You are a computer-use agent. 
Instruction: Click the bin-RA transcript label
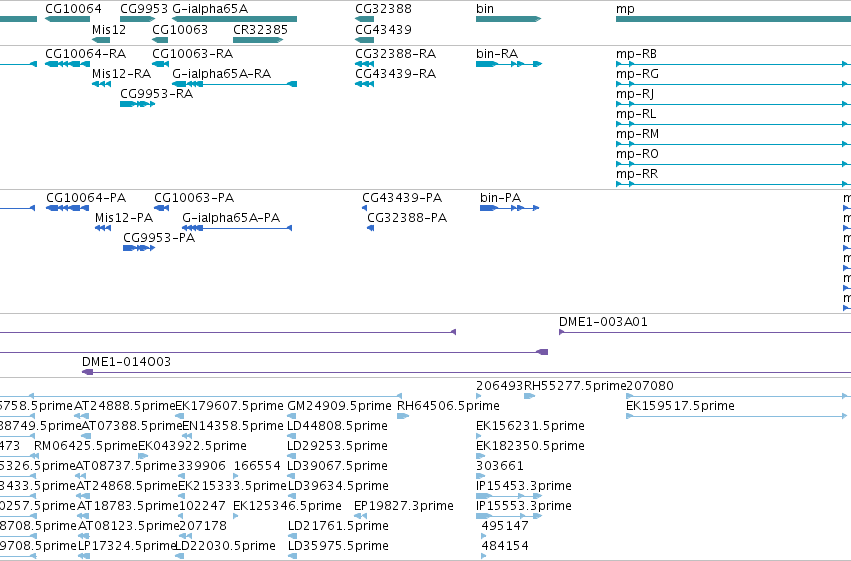(497, 54)
